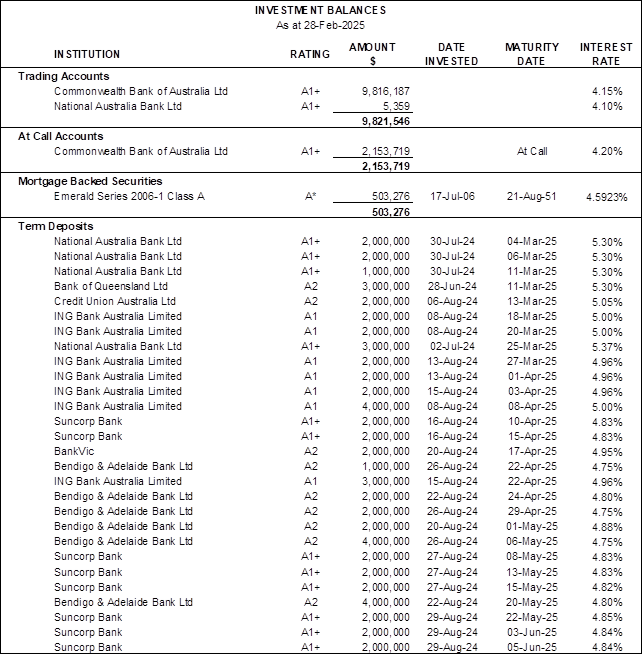Viewport: 643px width, 655px height.
Task: Click the 08-Apr-25 maturity date
Action: click(x=532, y=407)
